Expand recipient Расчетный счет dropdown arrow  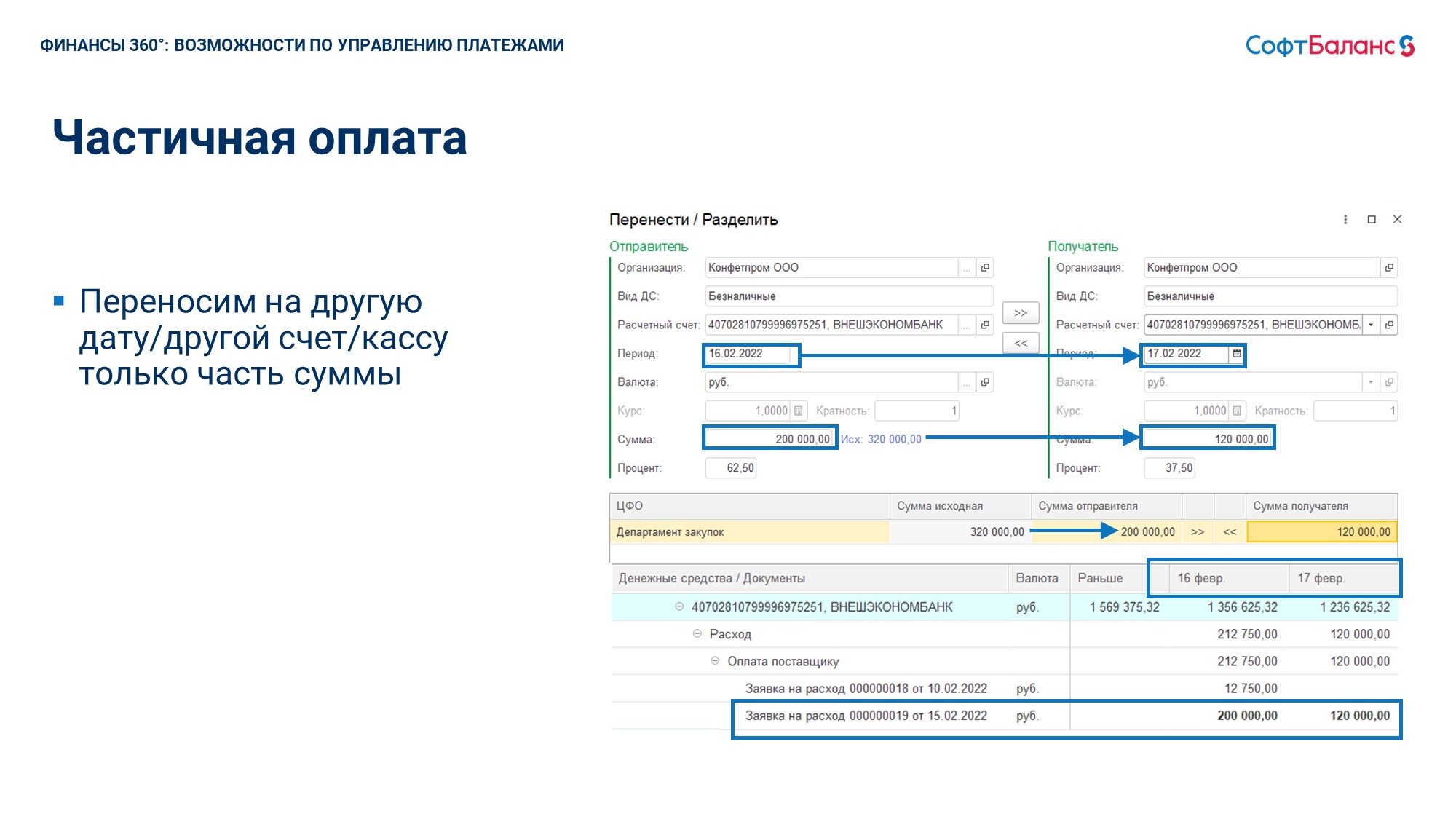pos(1371,325)
